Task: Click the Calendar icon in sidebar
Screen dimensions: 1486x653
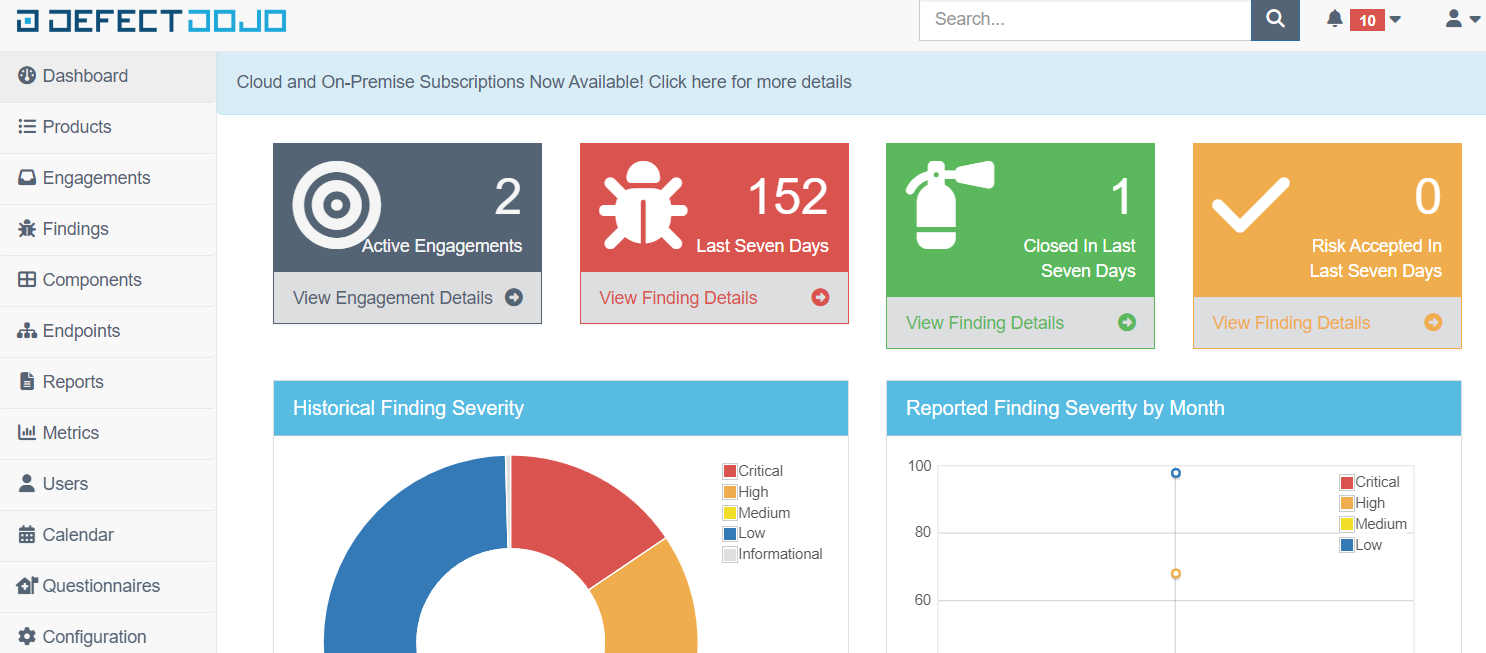Action: click(27, 535)
